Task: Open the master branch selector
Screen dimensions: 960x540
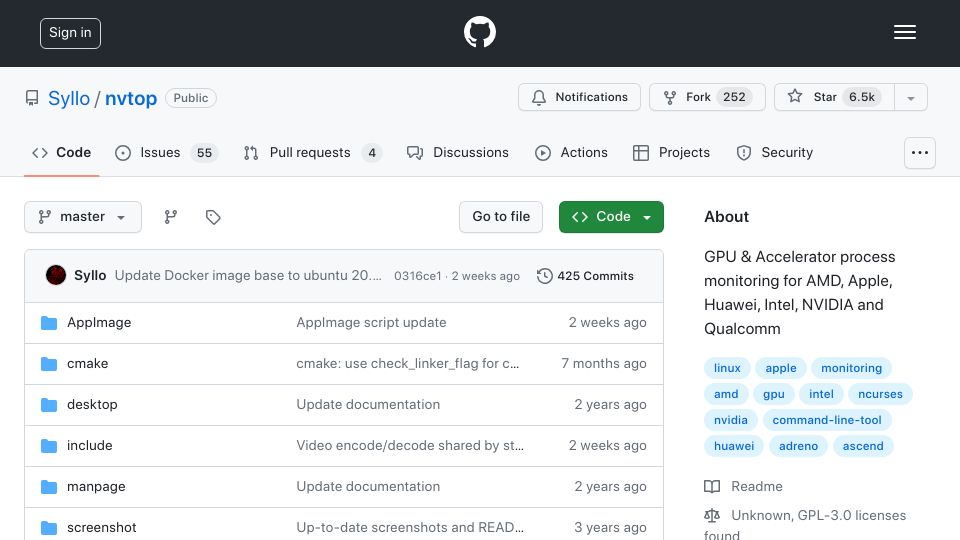Action: coord(83,217)
